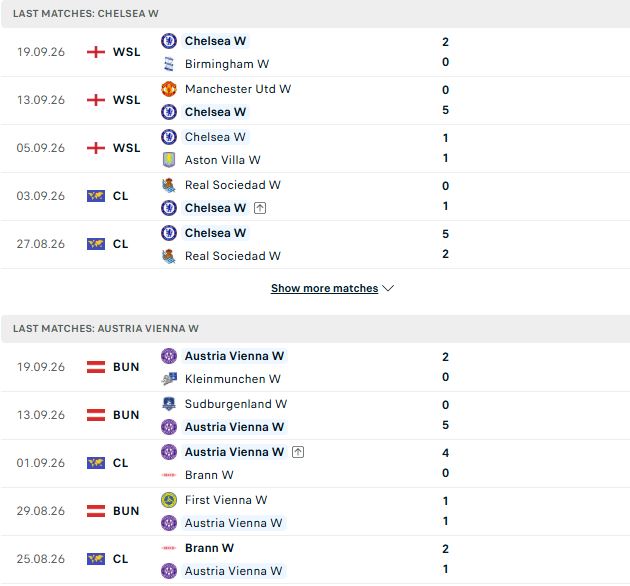Click the Kleinmunchen W club crest
This screenshot has height=586, width=630.
coord(169,379)
